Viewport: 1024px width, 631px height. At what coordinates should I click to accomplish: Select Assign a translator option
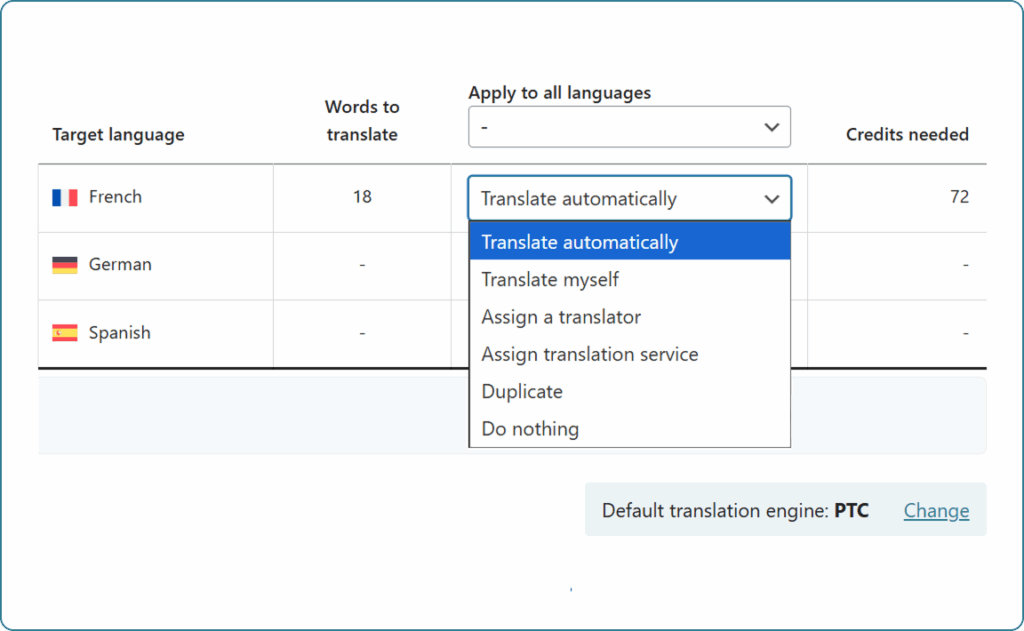tap(561, 317)
